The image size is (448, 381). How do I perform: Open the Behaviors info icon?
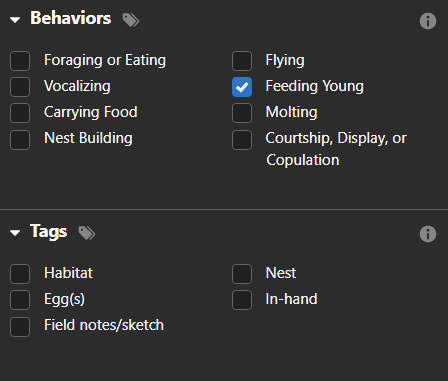428,21
